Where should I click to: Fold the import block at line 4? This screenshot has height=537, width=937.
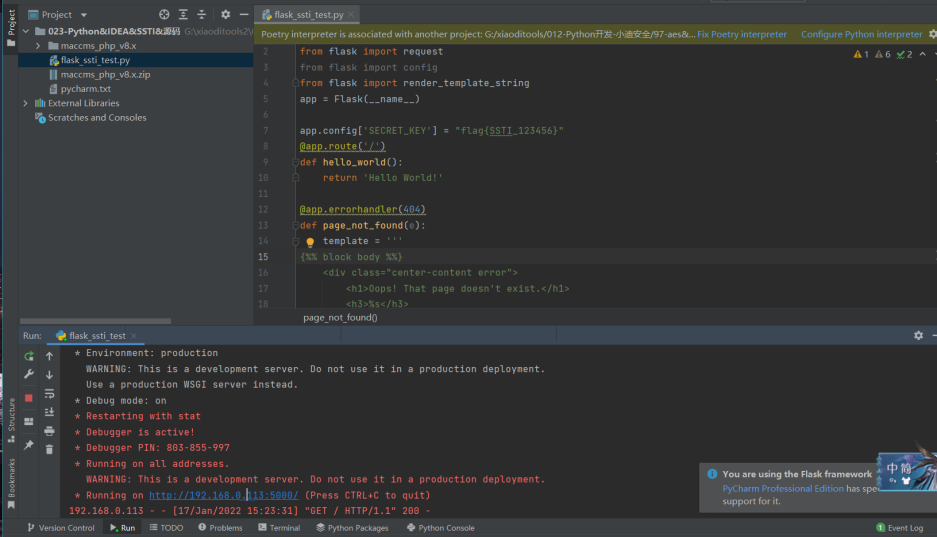pyautogui.click(x=295, y=83)
